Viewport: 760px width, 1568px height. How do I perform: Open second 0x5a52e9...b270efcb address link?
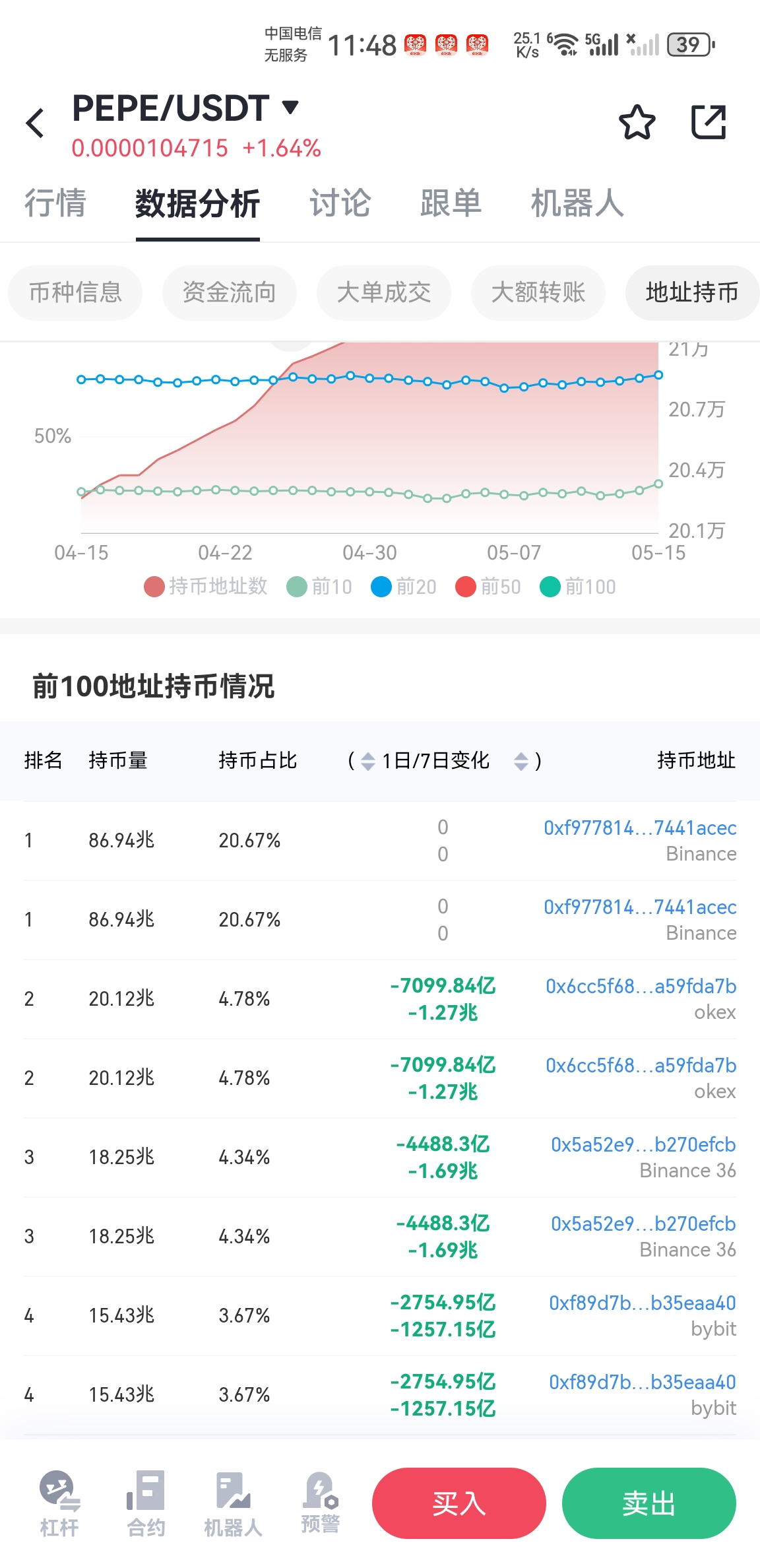click(x=643, y=1224)
